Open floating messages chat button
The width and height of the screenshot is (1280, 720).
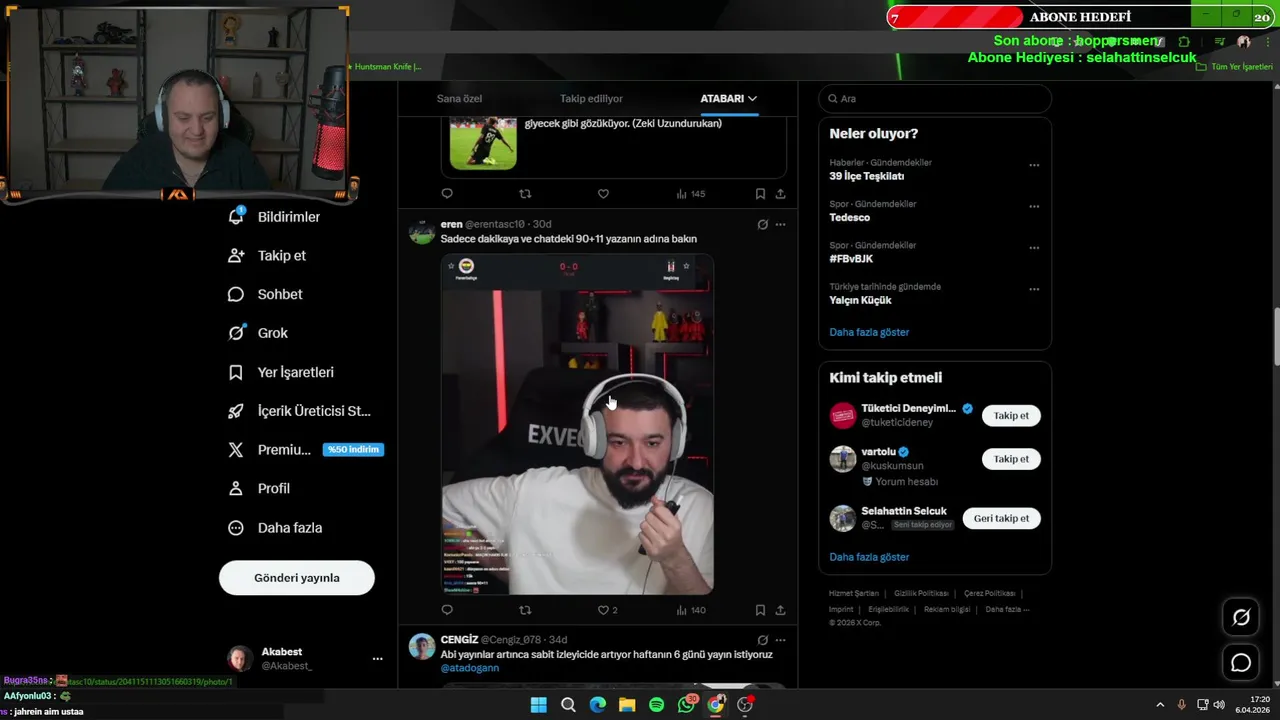tap(1241, 663)
